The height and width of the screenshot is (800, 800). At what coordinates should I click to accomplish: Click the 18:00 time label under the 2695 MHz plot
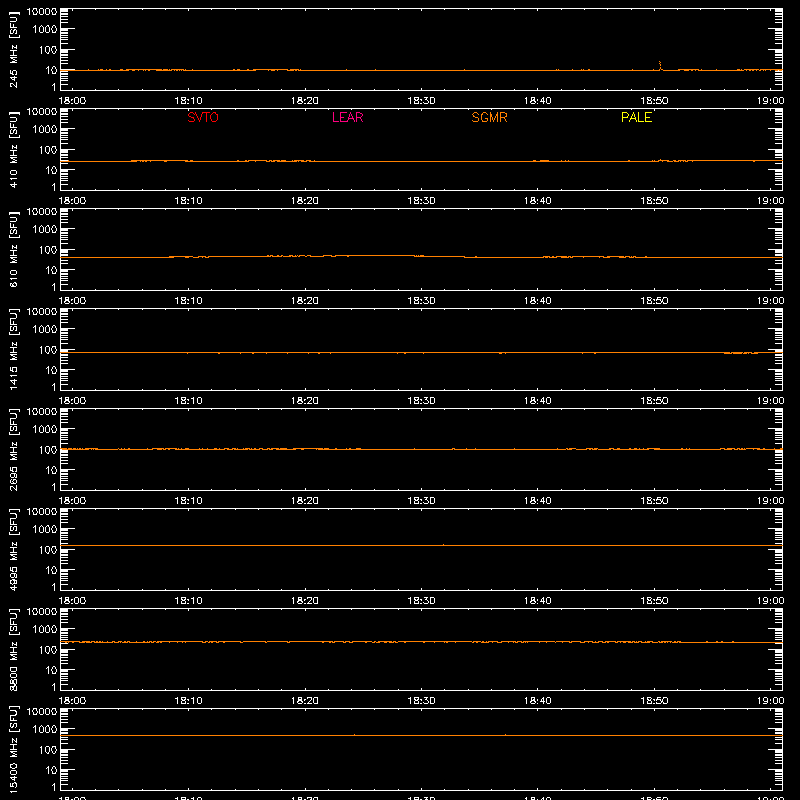coord(72,501)
